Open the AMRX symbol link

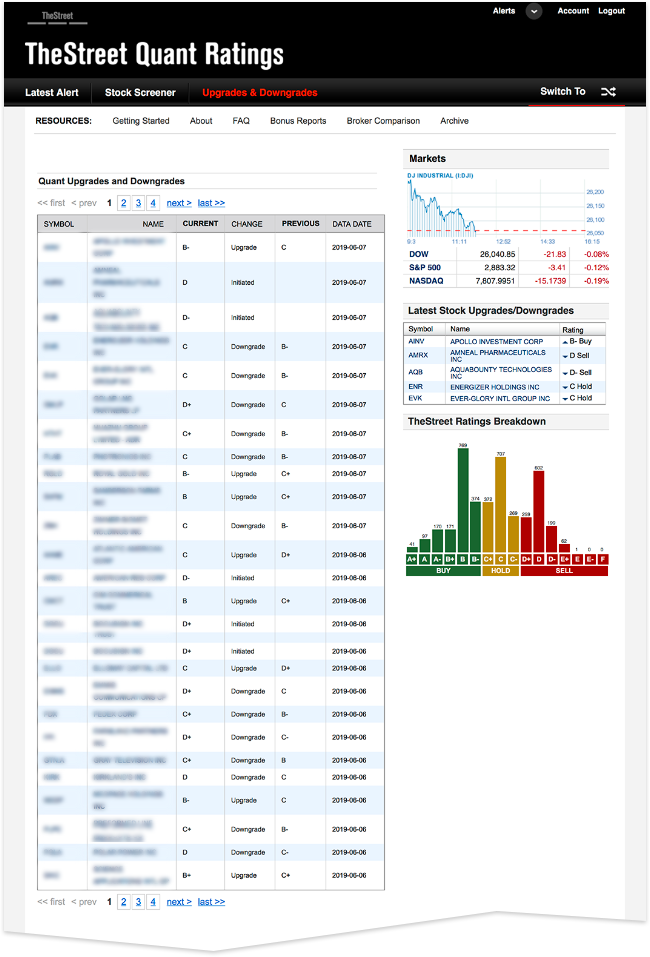point(418,355)
